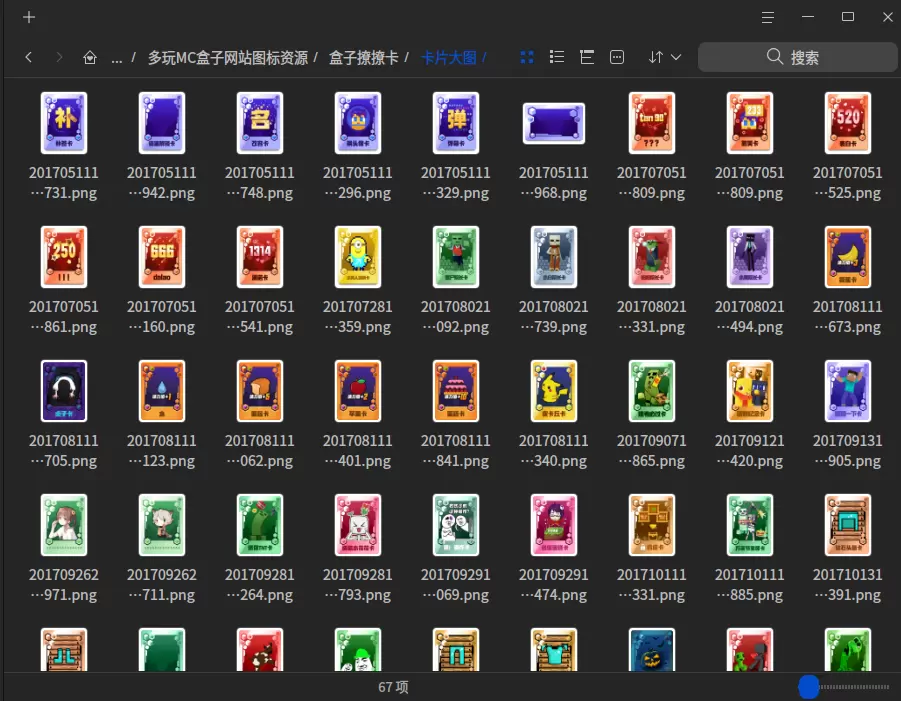Adjust the icon size slider handle
Viewport: 901px width, 701px height.
pyautogui.click(x=808, y=687)
